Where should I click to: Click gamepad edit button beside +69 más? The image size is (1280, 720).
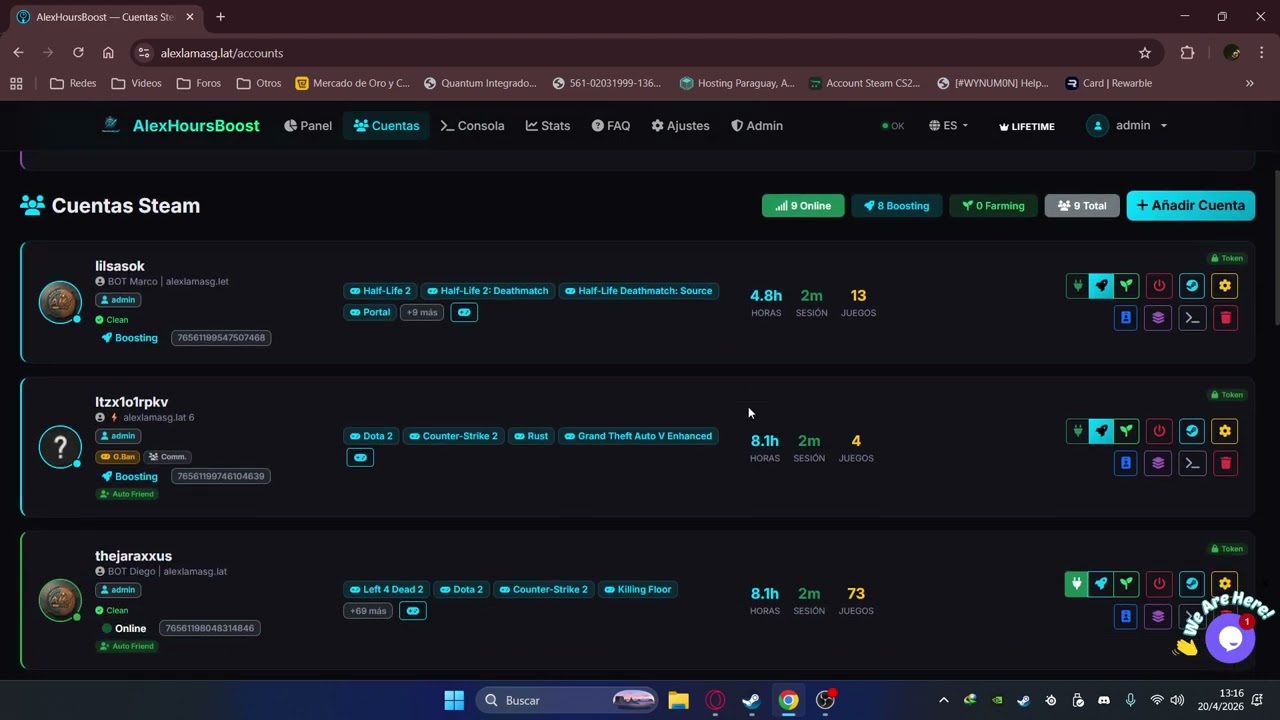[x=413, y=610]
